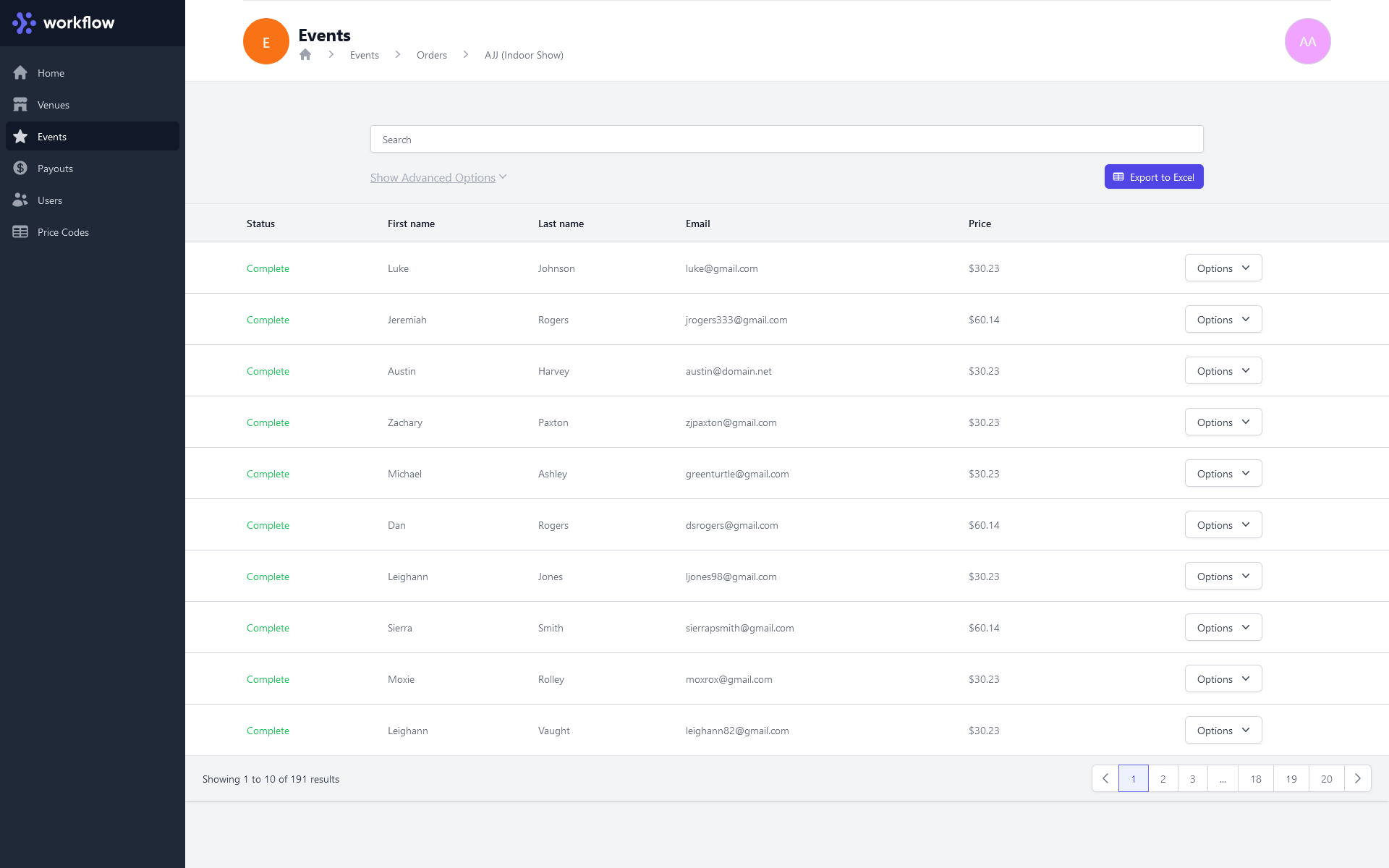Click the Price Codes table icon

[x=20, y=232]
